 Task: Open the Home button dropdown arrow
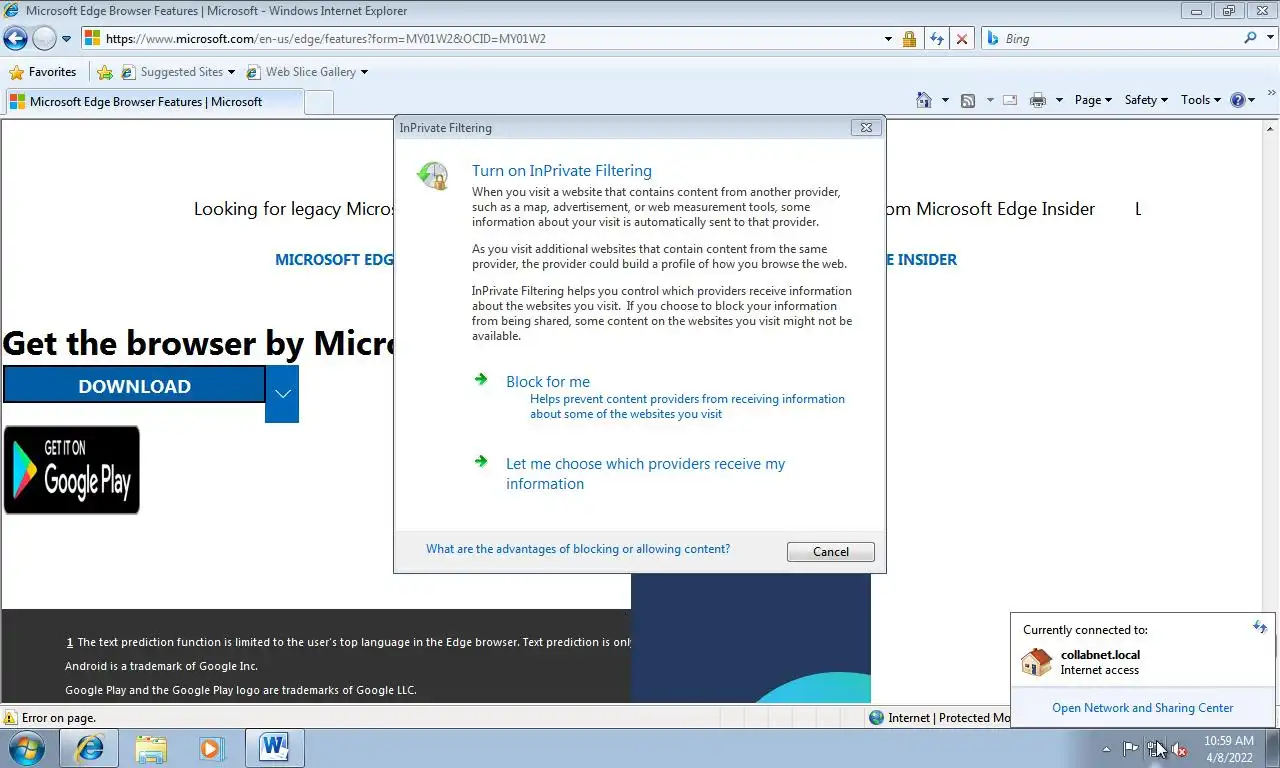coord(945,100)
